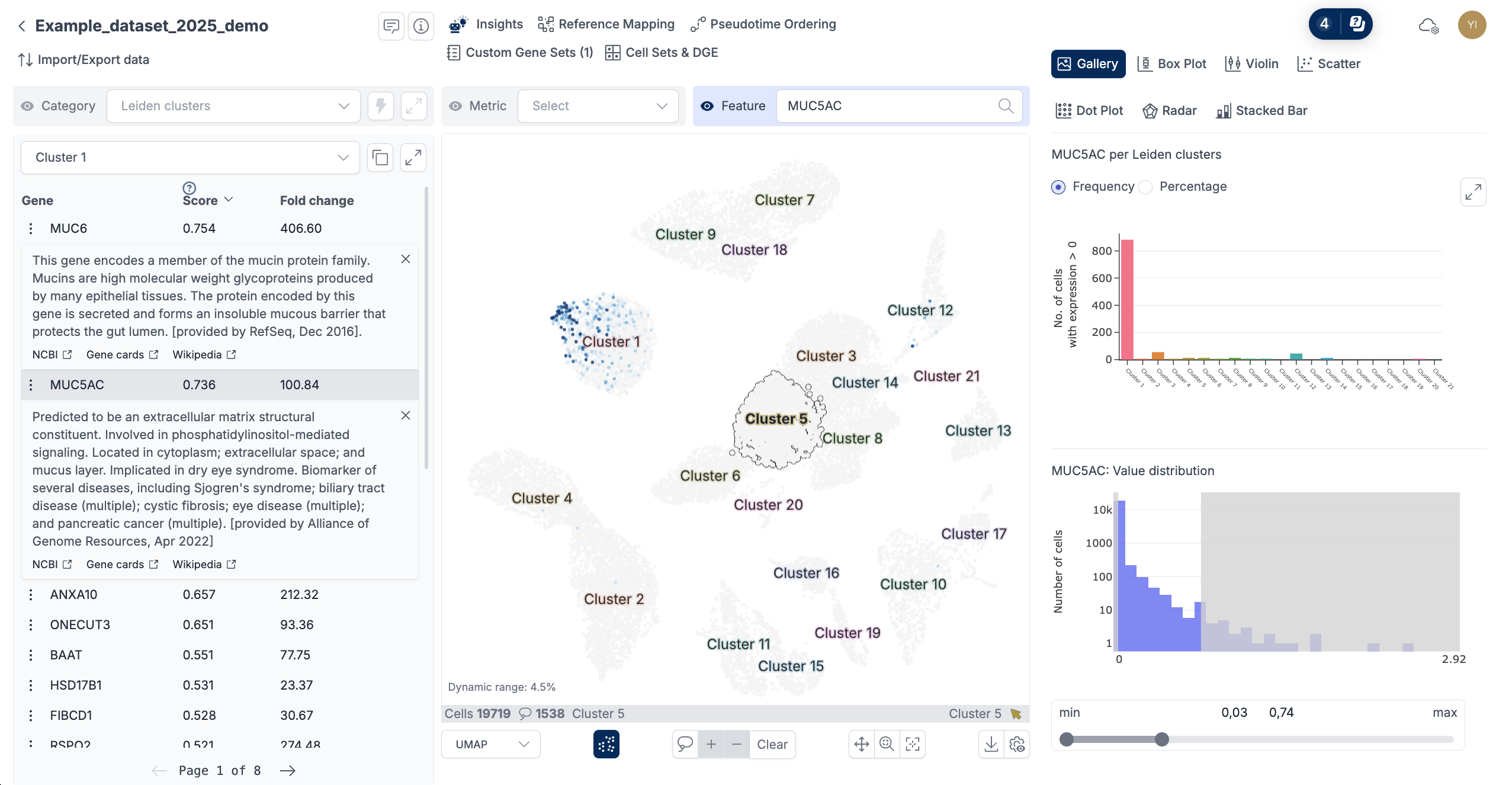This screenshot has height=785, width=1512.
Task: Switch to the Violin plot tab
Action: tap(1251, 64)
